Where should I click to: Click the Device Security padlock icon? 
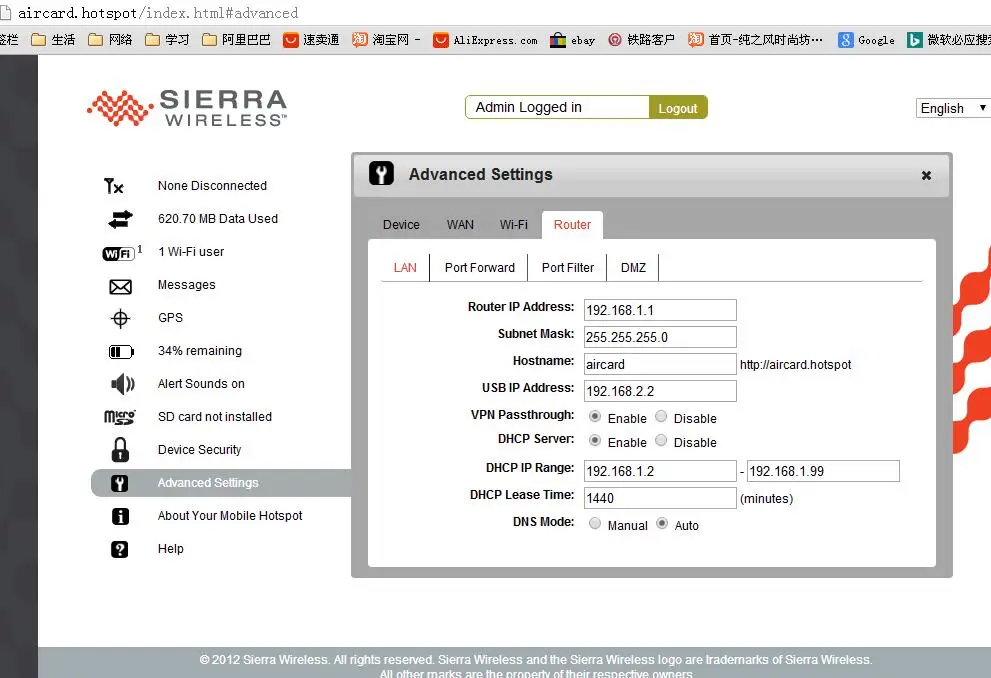(120, 450)
